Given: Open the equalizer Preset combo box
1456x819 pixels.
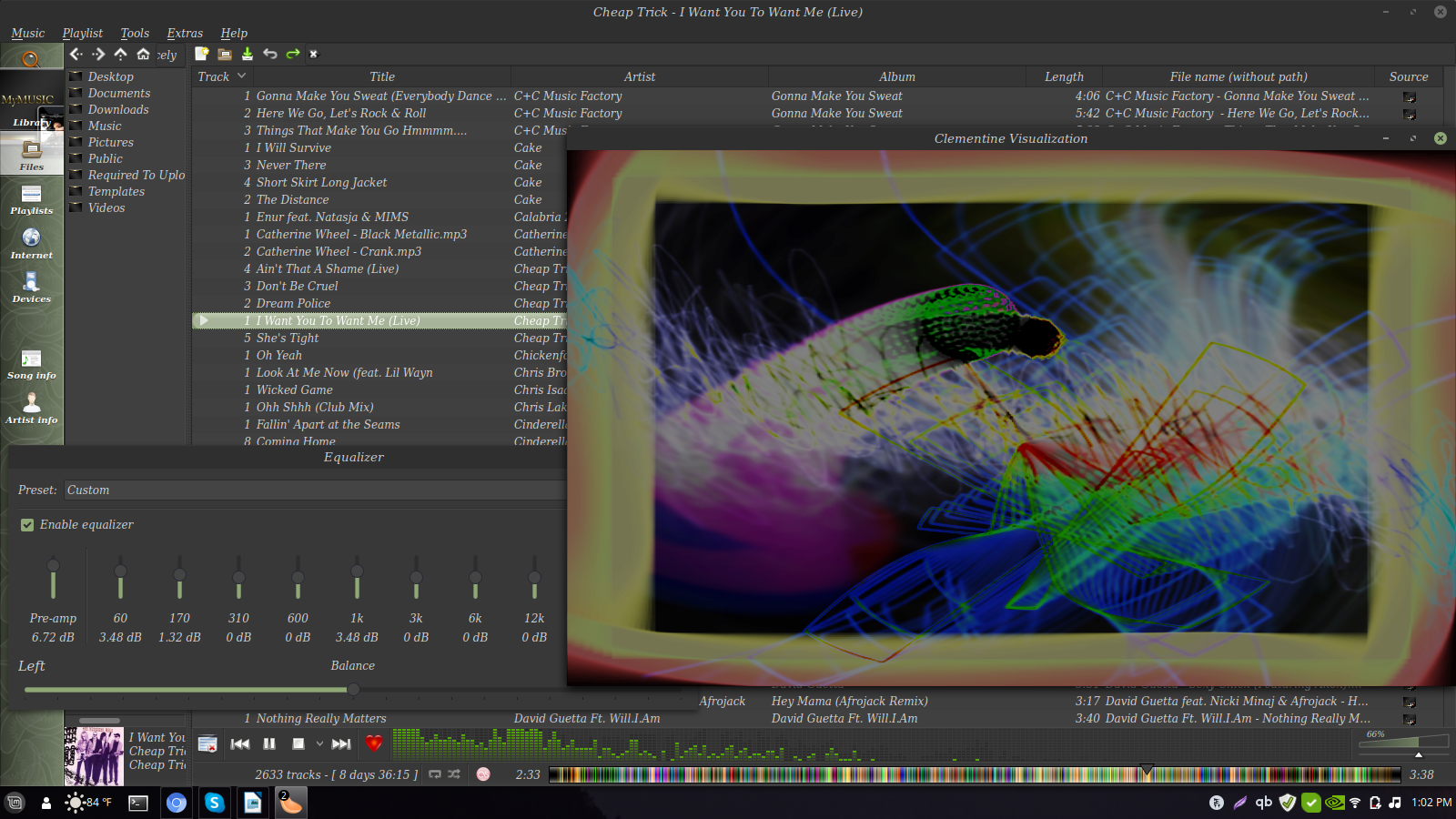Looking at the screenshot, I should [316, 490].
